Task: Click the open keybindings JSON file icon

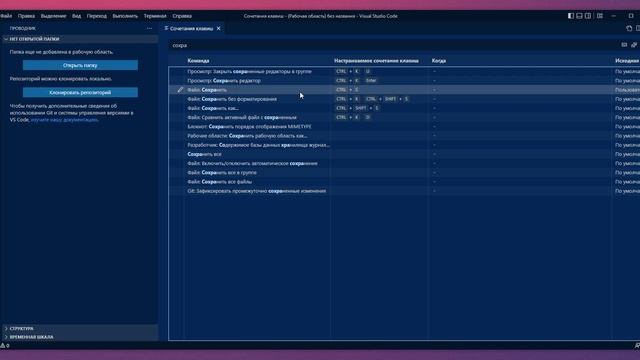Action: click(629, 28)
